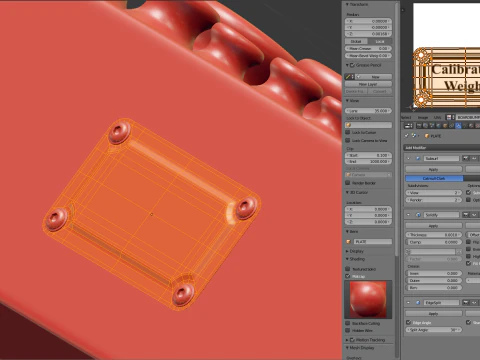480x360 pixels.
Task: Toggle Subsurf viewport visibility eye
Action: [x=474, y=158]
